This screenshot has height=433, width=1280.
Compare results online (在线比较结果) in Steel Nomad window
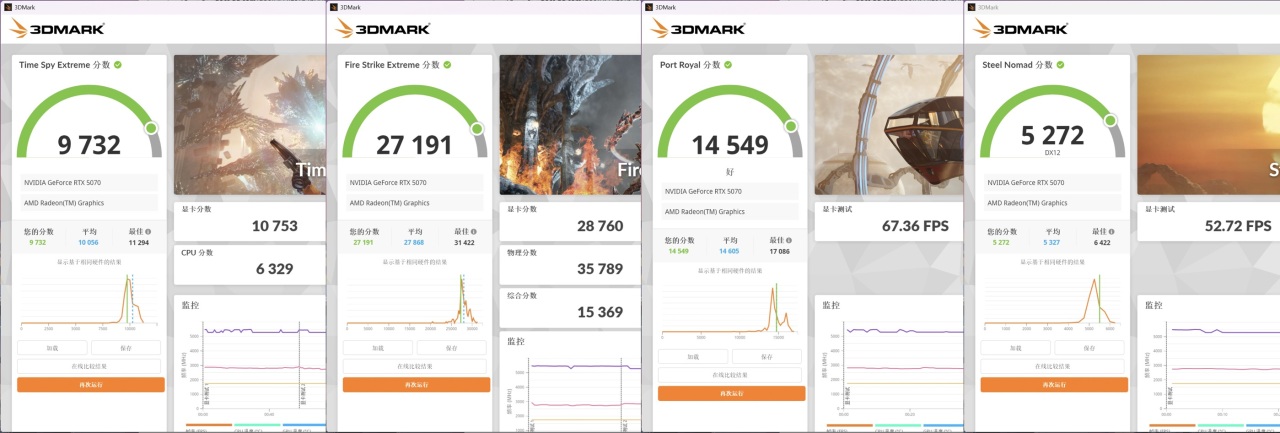(x=1053, y=366)
